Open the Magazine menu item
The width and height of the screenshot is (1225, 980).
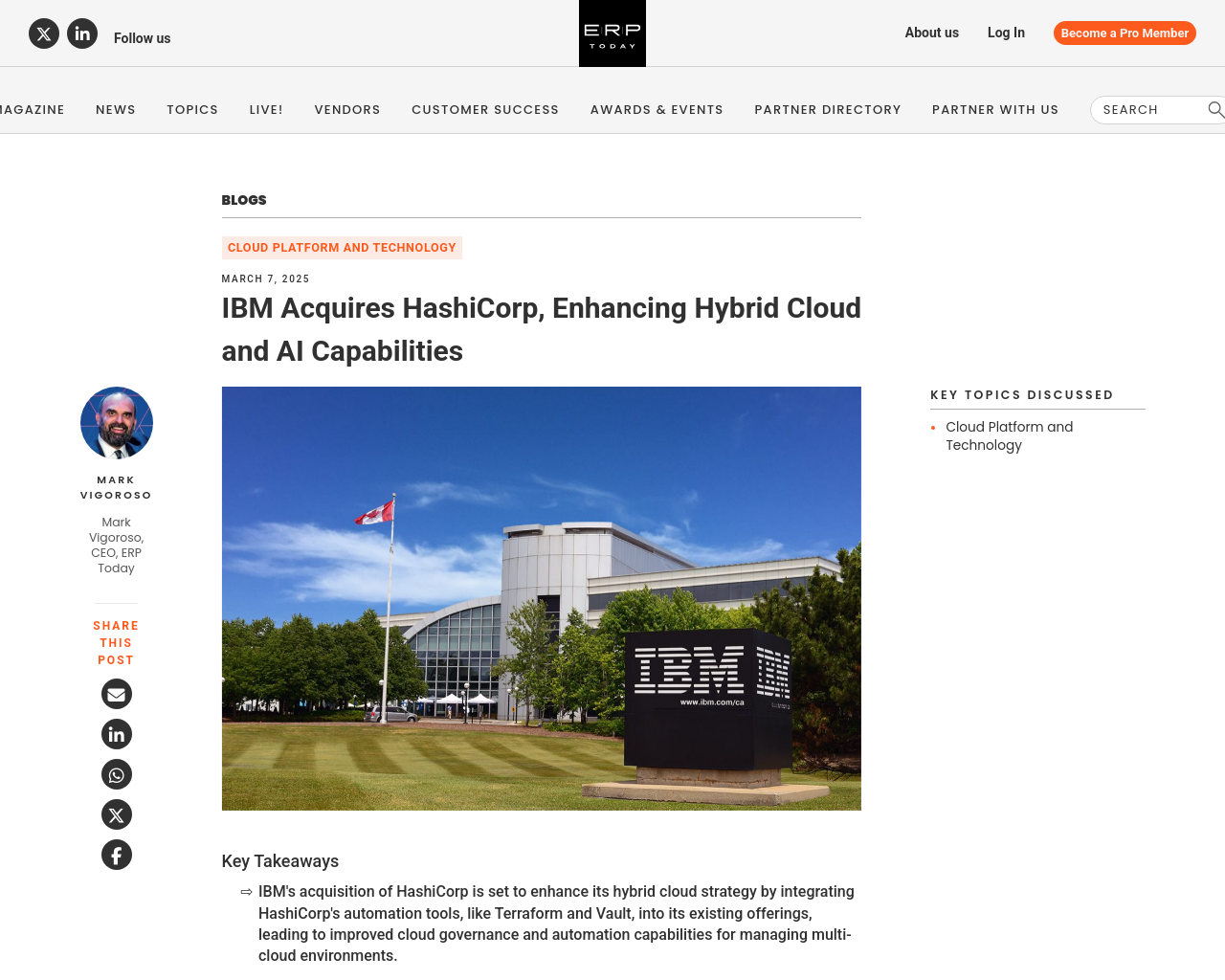click(32, 110)
